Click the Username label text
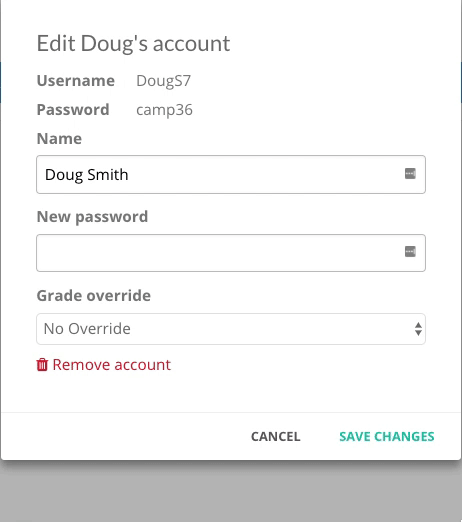Screen dimensions: 462x522 (76, 81)
